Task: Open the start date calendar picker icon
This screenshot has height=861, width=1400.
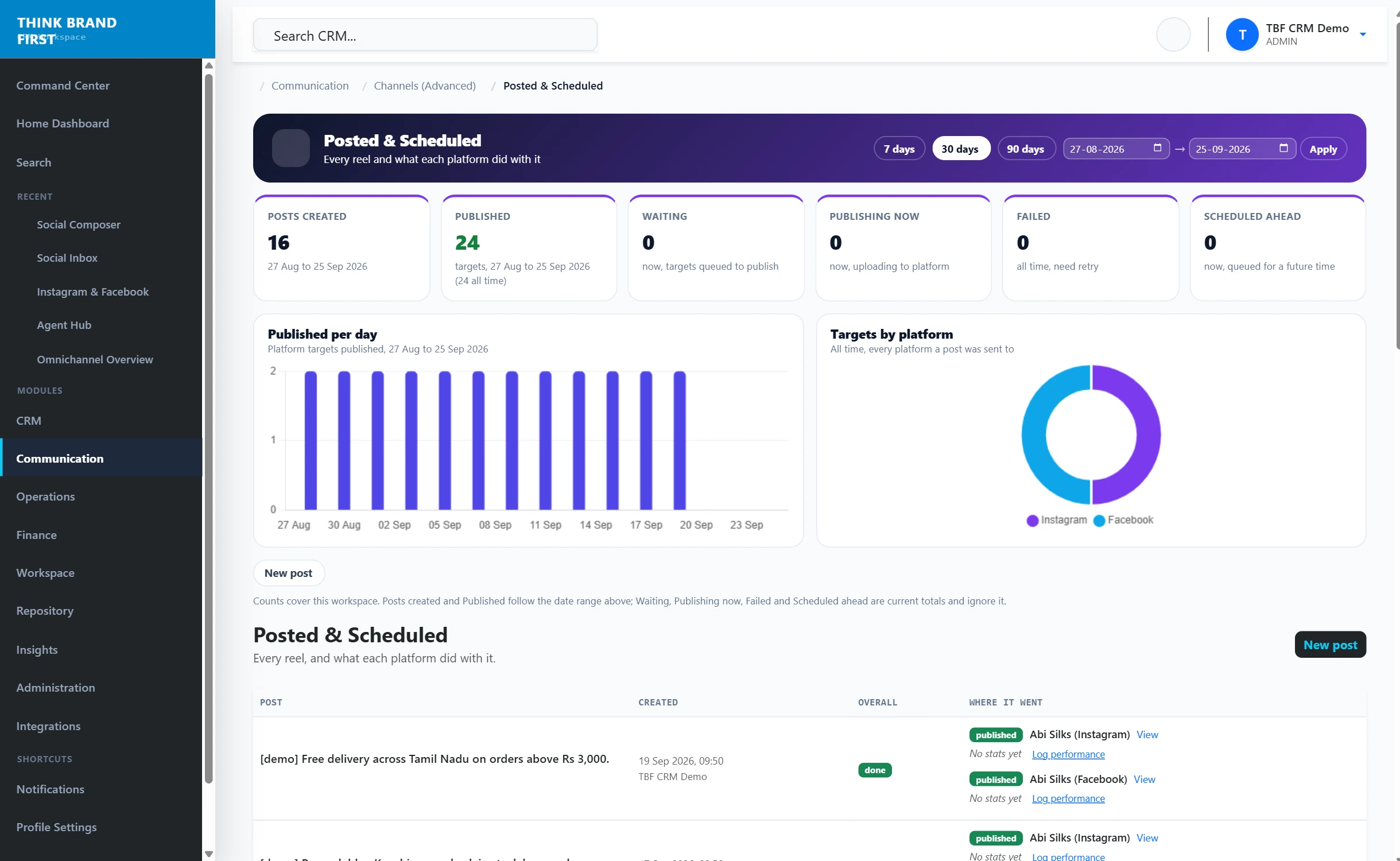Action: 1157,148
